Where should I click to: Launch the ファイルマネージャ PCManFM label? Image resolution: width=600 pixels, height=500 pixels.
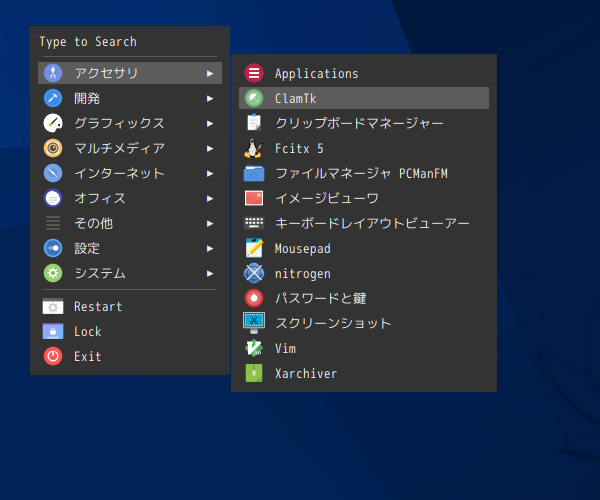(361, 173)
